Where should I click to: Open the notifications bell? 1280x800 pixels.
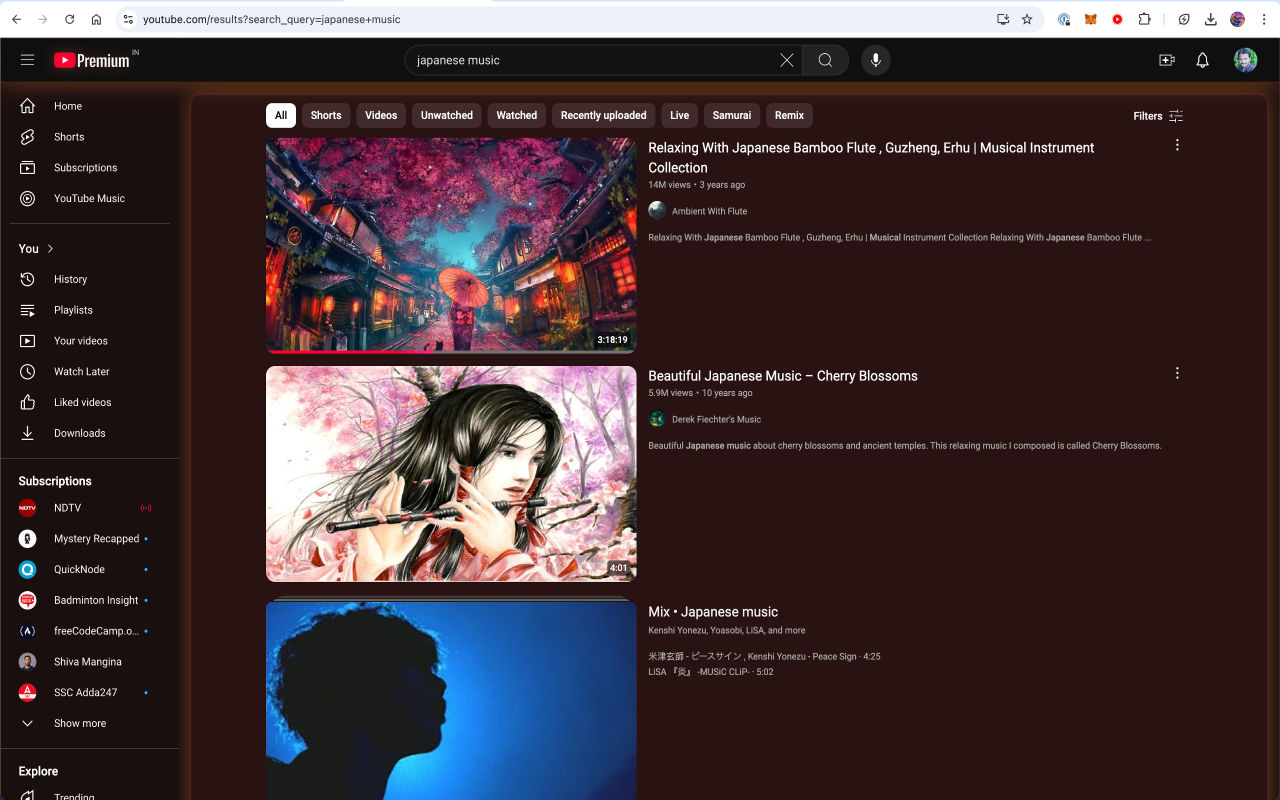1203,60
